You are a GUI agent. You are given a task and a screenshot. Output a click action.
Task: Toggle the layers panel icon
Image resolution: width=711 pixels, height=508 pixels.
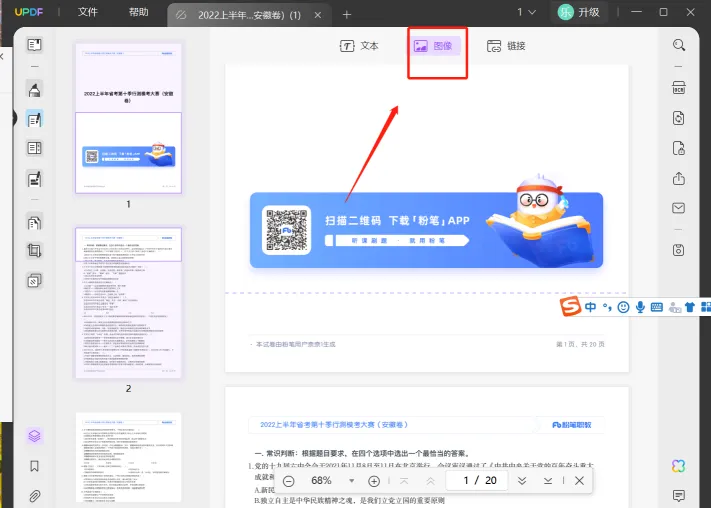pos(35,435)
